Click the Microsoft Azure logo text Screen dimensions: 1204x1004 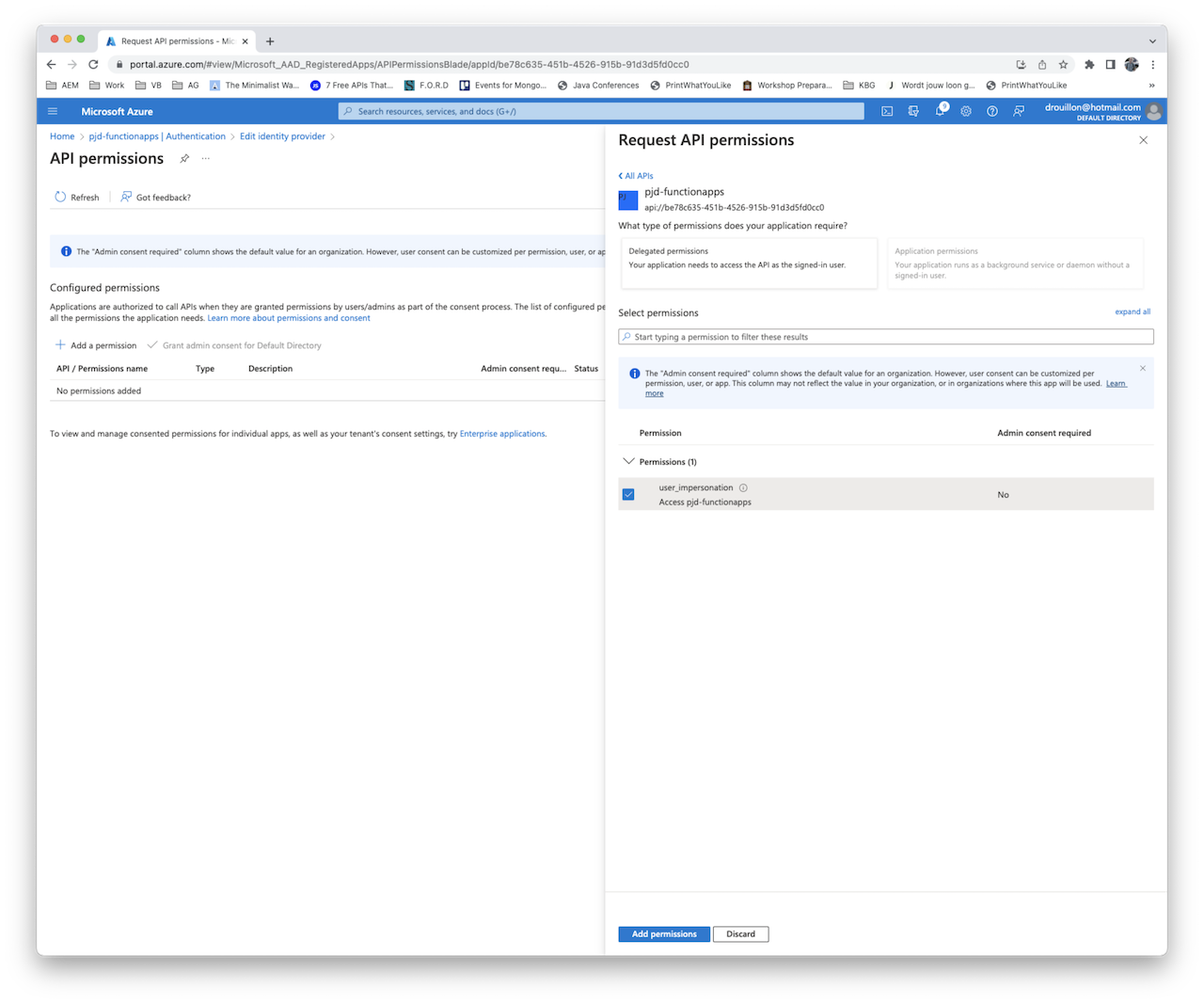tap(117, 111)
